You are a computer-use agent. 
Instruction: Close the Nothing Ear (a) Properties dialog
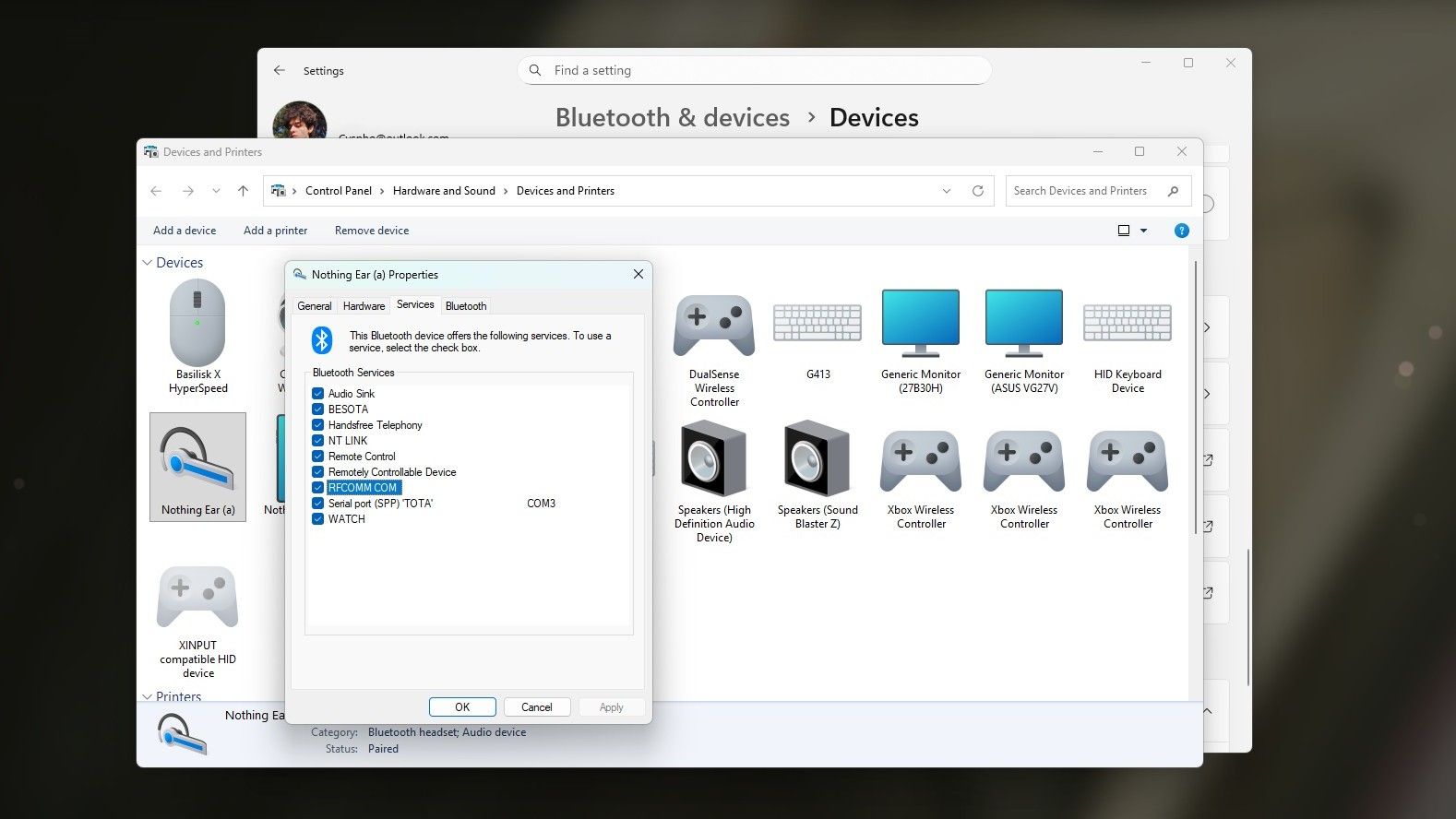[638, 274]
